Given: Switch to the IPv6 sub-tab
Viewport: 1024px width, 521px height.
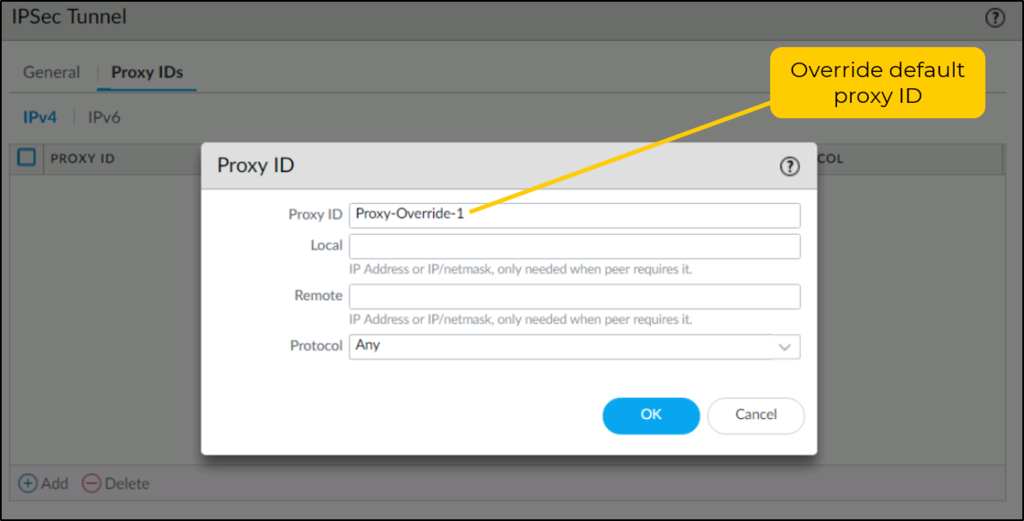Looking at the screenshot, I should pos(104,118).
